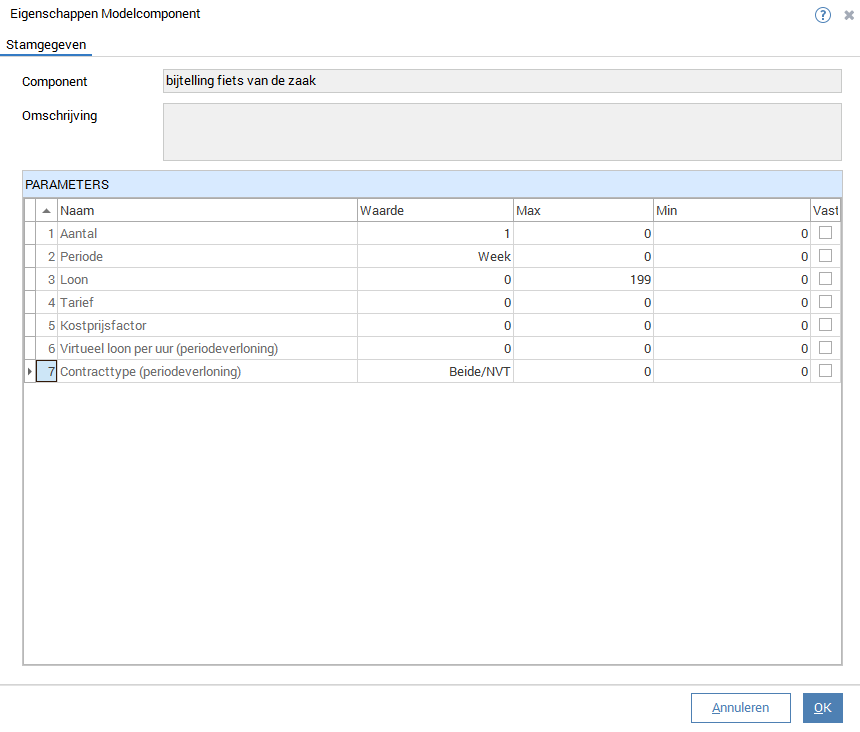Sort by the Naam column header
Screen dimensions: 860x732
207,211
